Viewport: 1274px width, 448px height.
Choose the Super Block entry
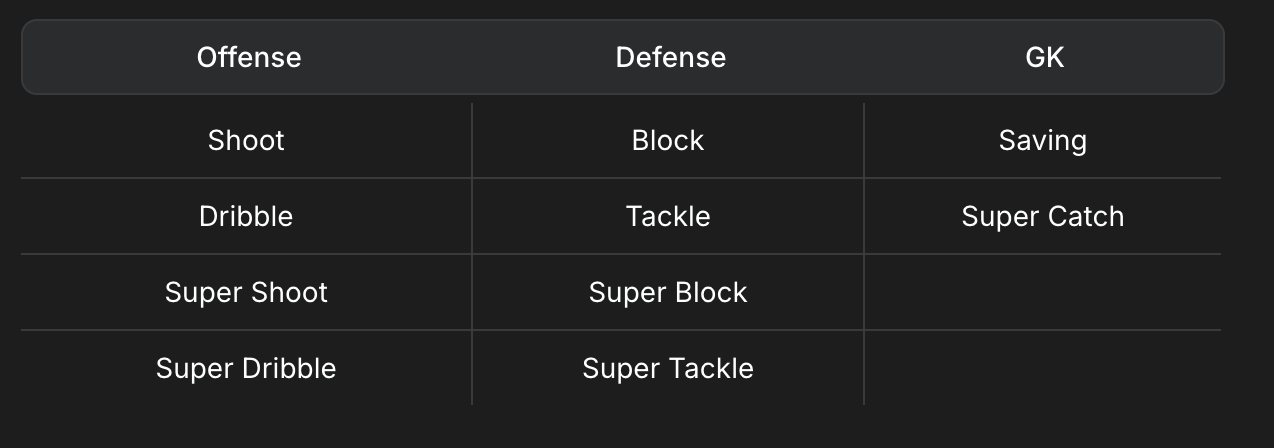(668, 293)
